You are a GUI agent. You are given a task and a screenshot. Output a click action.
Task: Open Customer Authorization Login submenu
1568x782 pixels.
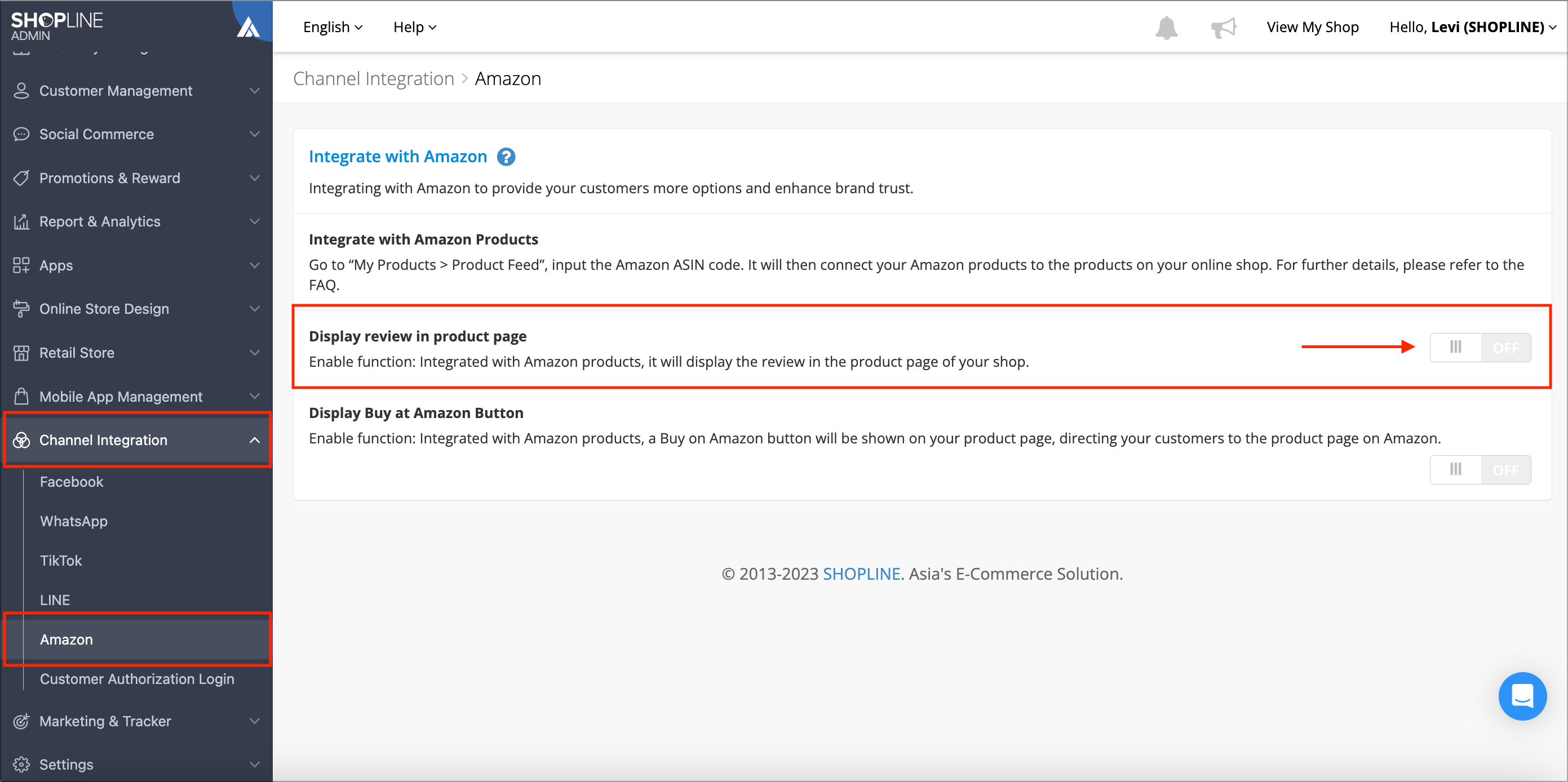137,679
